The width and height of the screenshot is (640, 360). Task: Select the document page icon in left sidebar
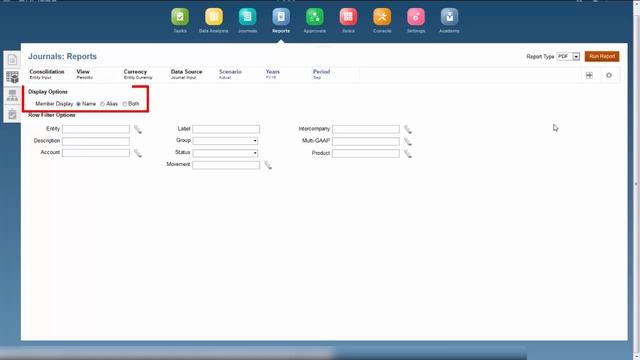tap(12, 60)
